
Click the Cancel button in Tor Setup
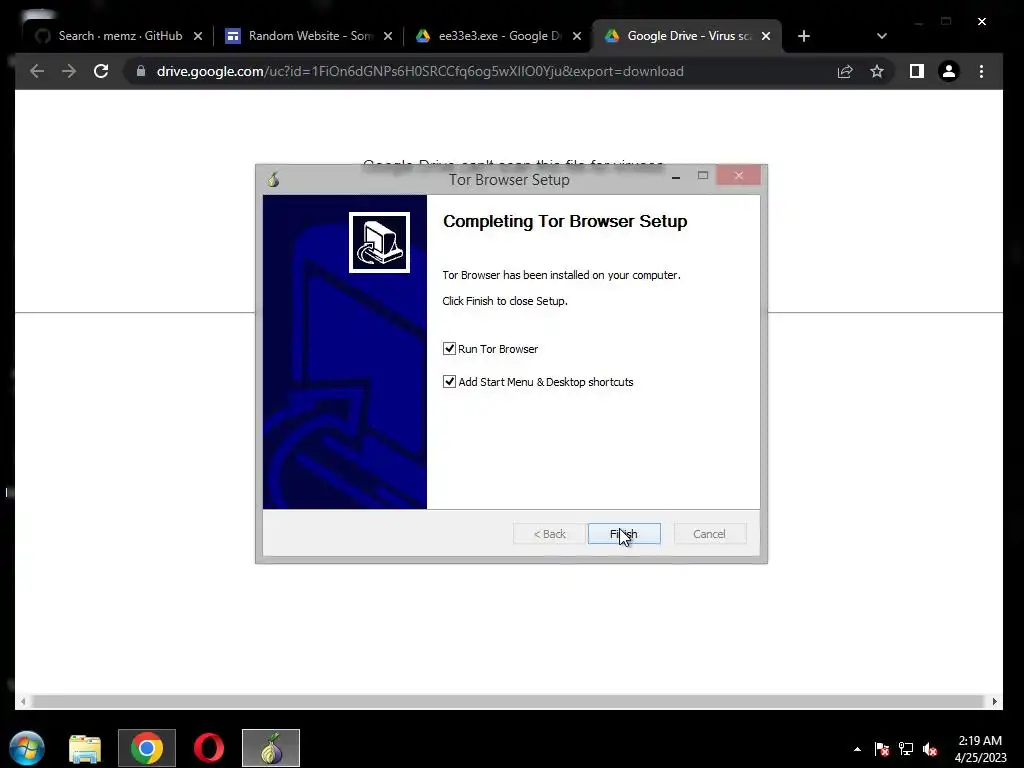pyautogui.click(x=709, y=534)
